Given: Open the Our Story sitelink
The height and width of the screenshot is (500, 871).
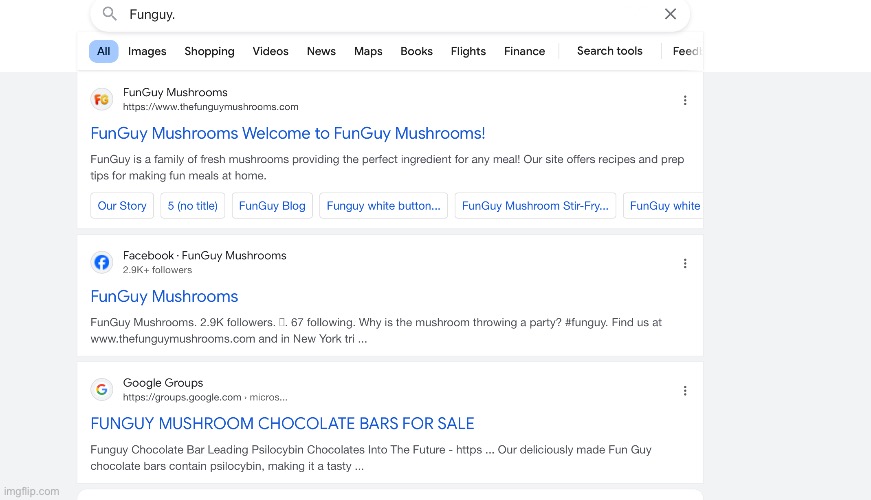Looking at the screenshot, I should click(x=122, y=206).
